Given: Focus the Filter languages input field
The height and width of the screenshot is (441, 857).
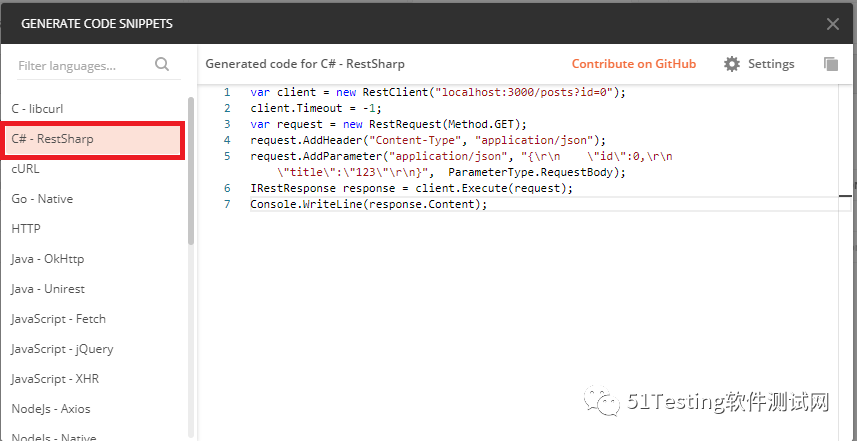Looking at the screenshot, I should (x=82, y=66).
